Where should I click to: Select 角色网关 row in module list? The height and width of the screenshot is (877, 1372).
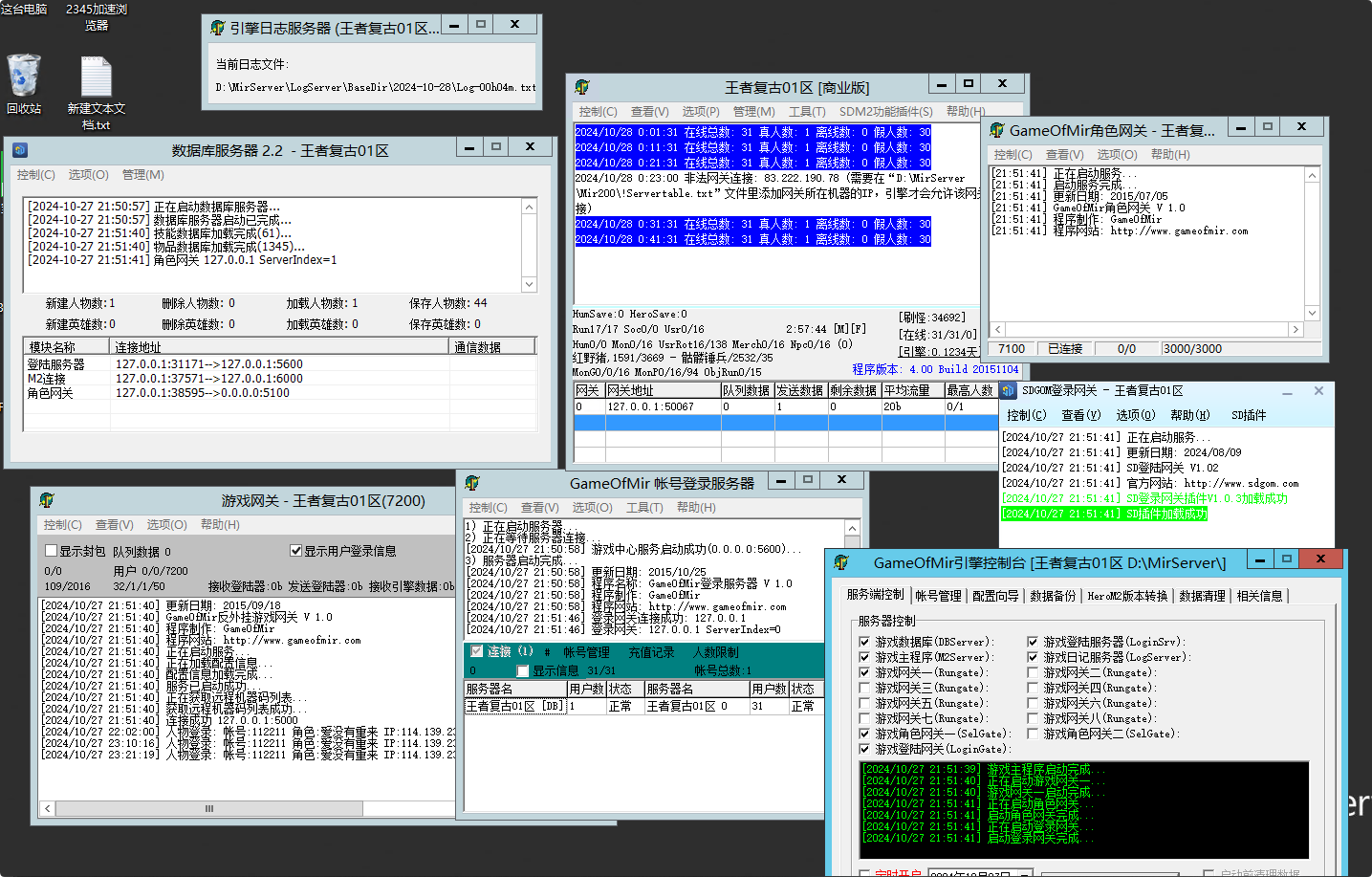tap(280, 393)
